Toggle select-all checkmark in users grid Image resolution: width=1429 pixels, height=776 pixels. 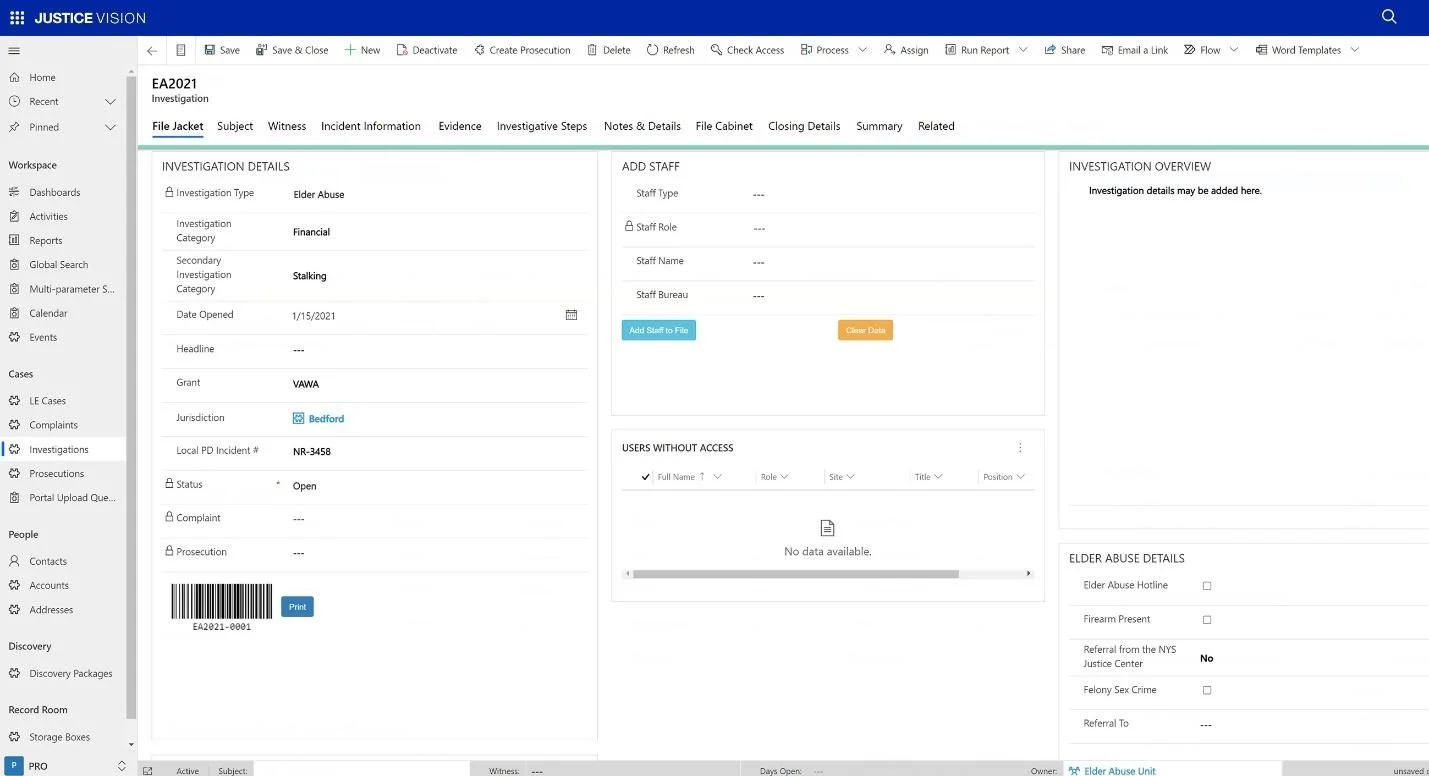tap(645, 477)
